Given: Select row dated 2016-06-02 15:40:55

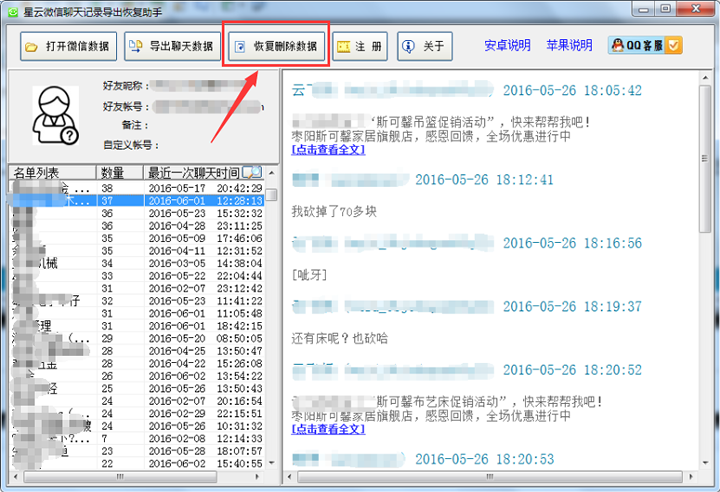Looking at the screenshot, I should click(137, 464).
